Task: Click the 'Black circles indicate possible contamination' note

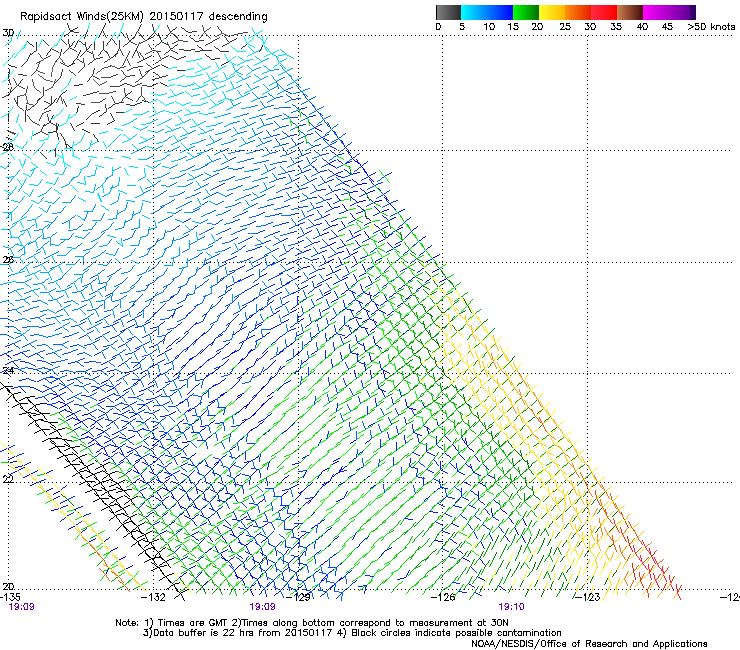Action: 455,633
